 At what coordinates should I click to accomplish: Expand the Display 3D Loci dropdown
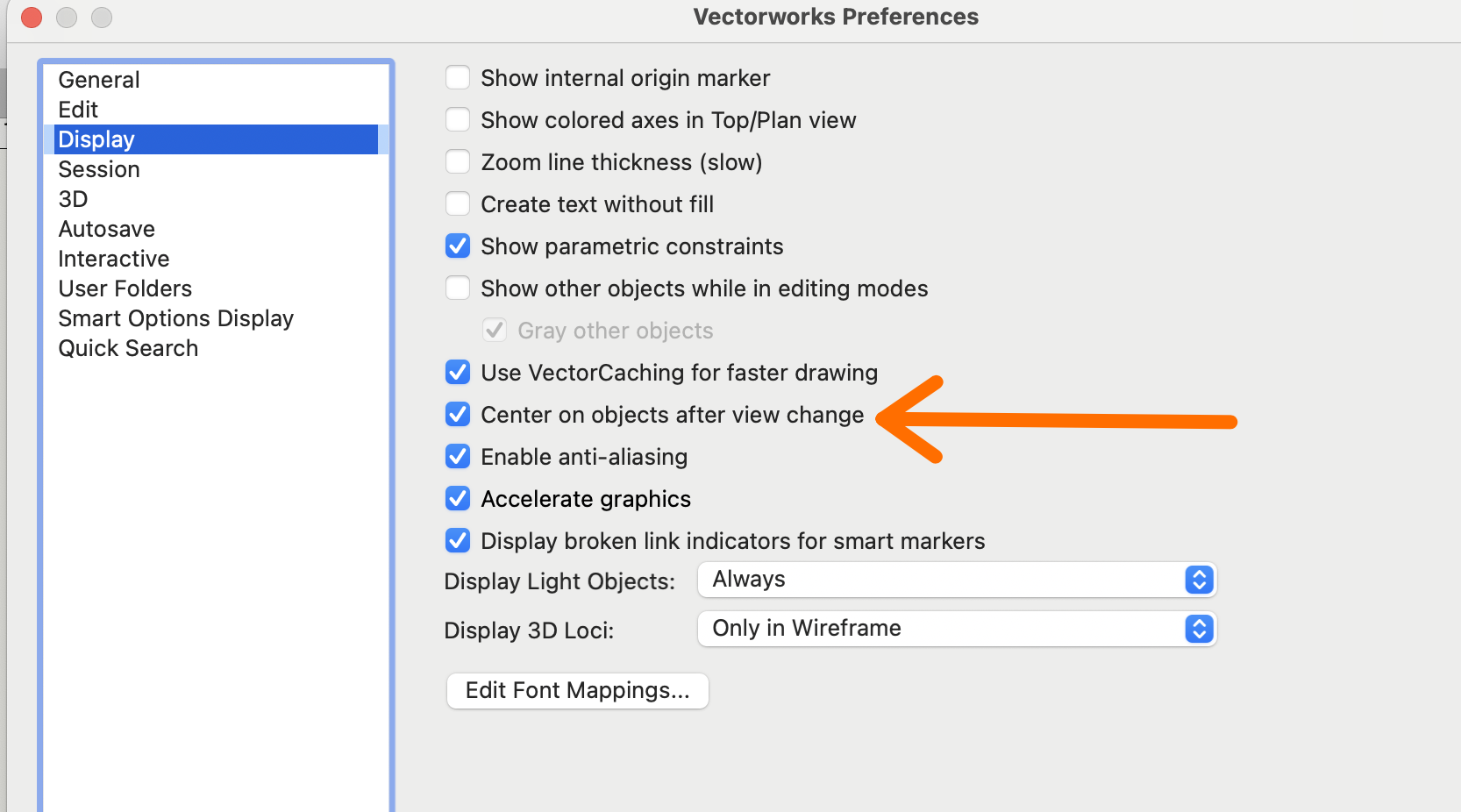[956, 629]
